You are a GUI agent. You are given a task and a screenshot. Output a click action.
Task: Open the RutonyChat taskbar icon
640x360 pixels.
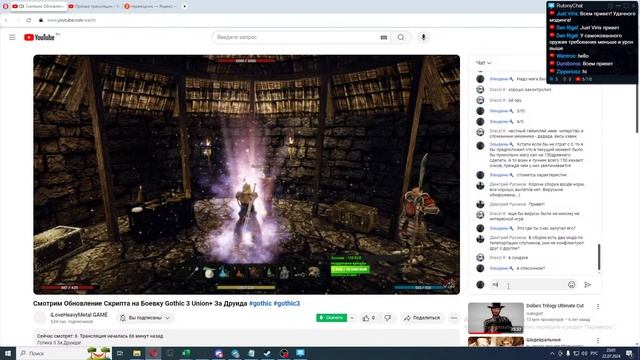click(x=300, y=353)
